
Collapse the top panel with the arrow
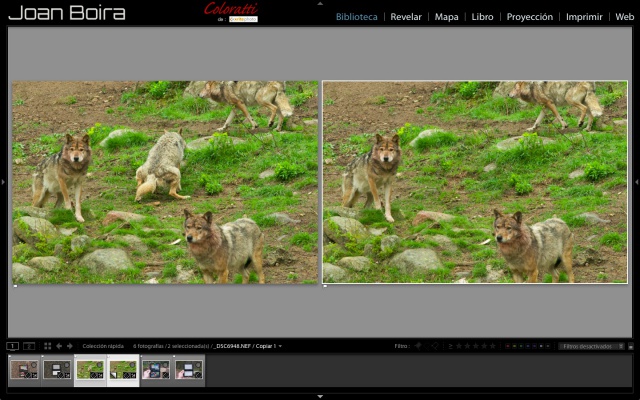tap(320, 3)
